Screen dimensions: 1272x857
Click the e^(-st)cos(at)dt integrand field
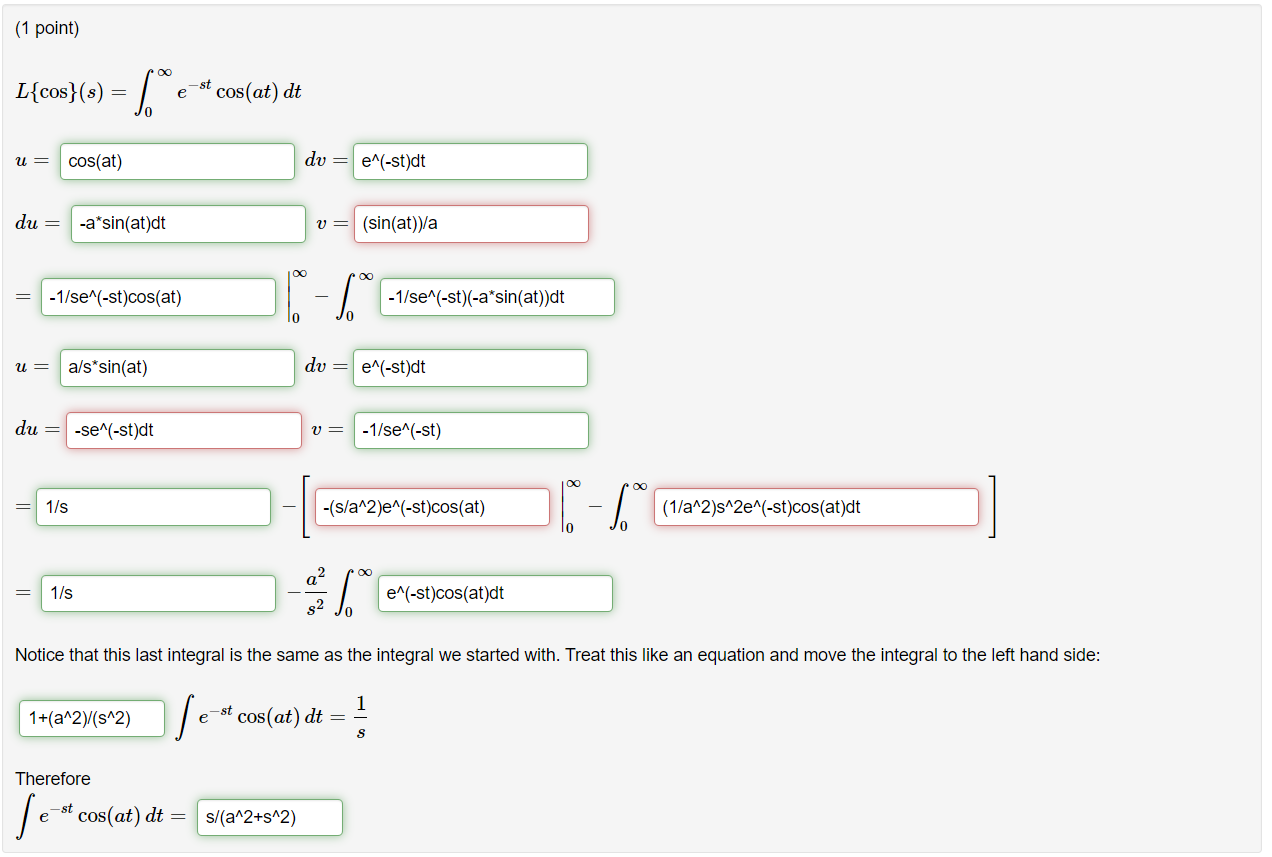494,593
